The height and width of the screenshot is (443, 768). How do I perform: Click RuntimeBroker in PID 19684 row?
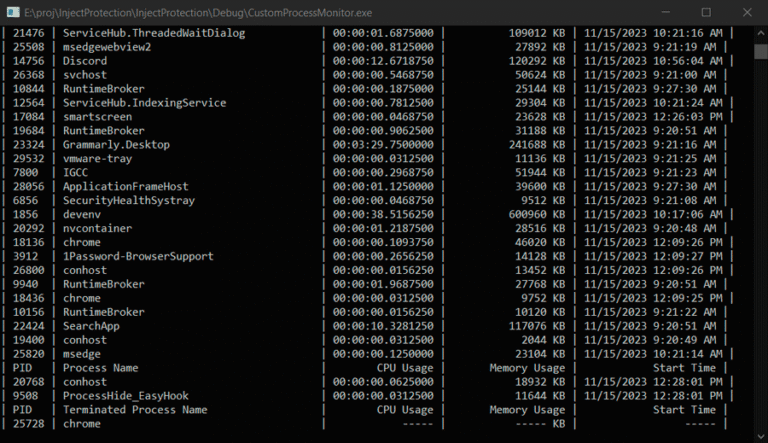click(x=103, y=131)
